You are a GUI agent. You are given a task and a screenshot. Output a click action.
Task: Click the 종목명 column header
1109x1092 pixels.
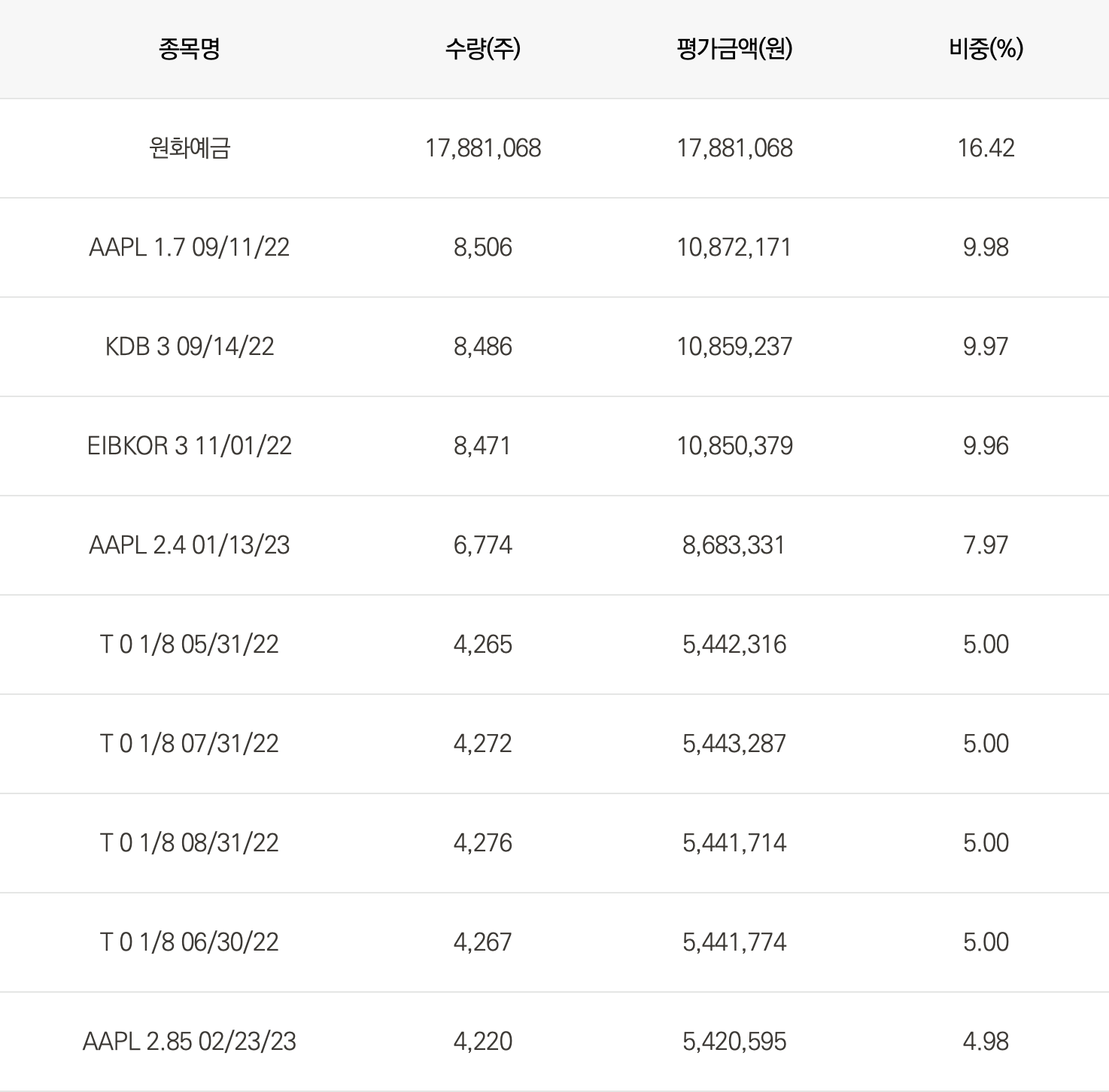click(x=189, y=49)
